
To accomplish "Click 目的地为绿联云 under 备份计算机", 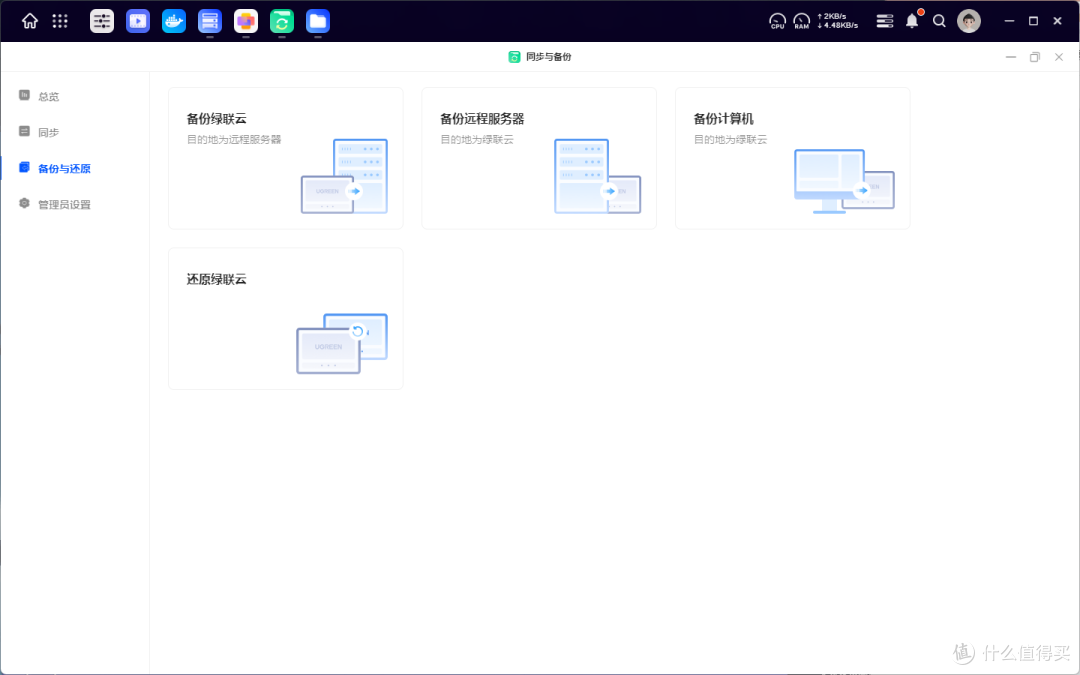I will coord(730,139).
